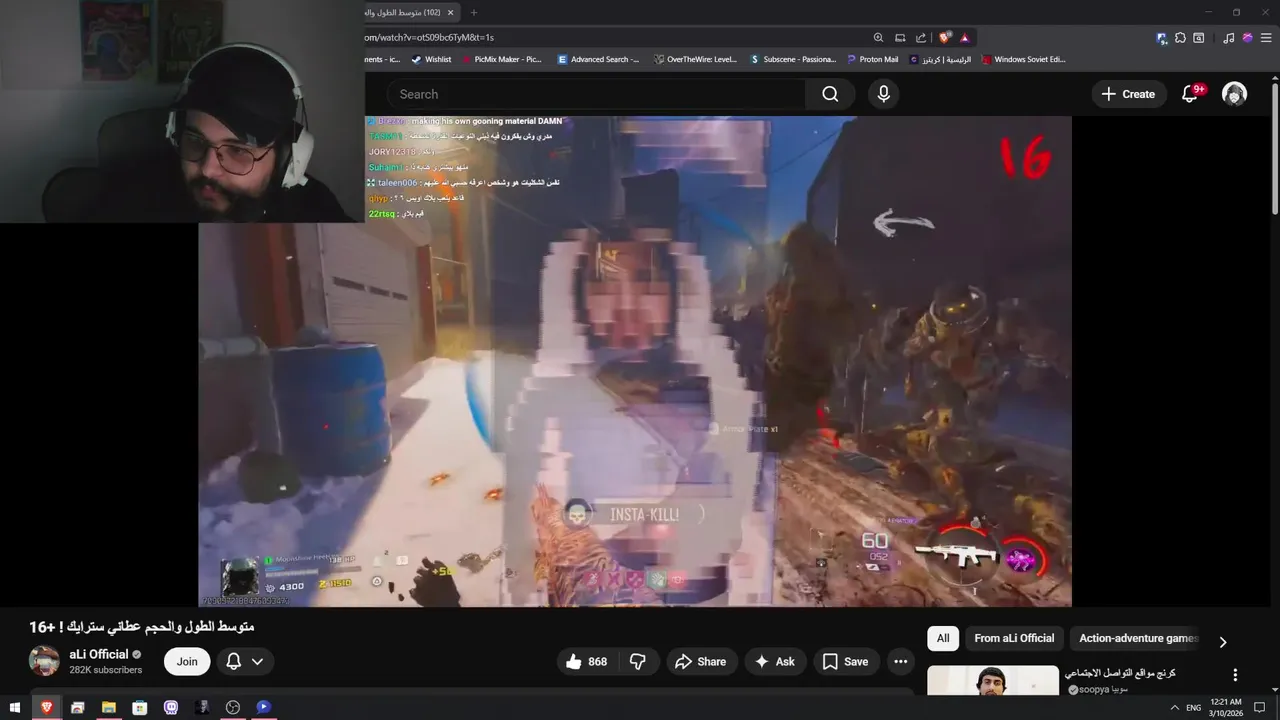
Task: Save the video to a playlist
Action: click(x=846, y=661)
